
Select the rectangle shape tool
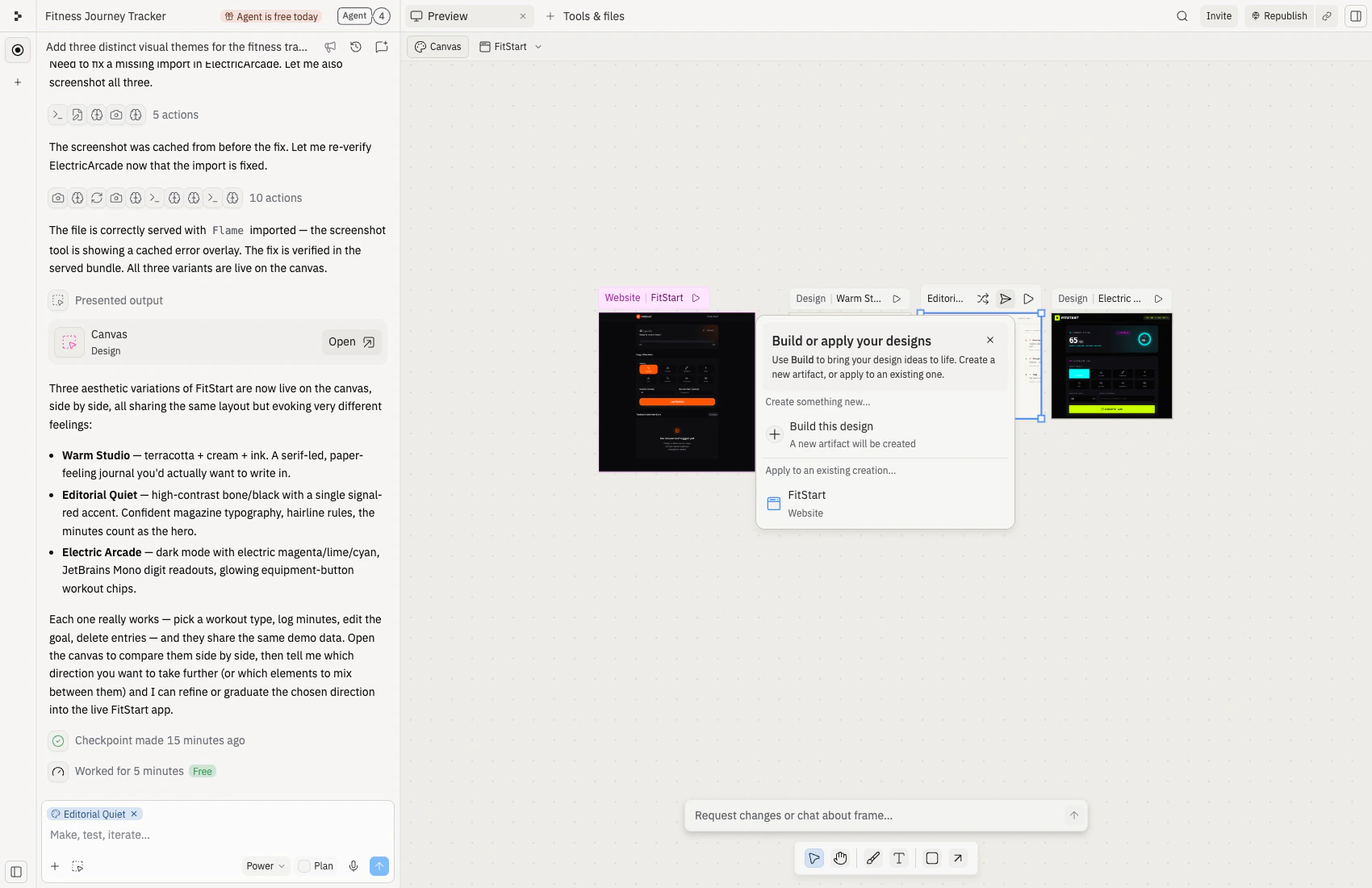pos(932,858)
